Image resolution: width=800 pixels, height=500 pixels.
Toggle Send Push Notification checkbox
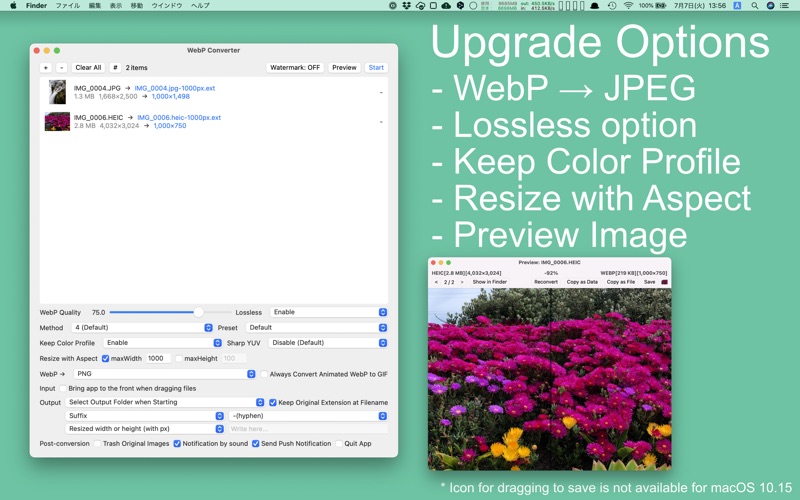tap(256, 443)
